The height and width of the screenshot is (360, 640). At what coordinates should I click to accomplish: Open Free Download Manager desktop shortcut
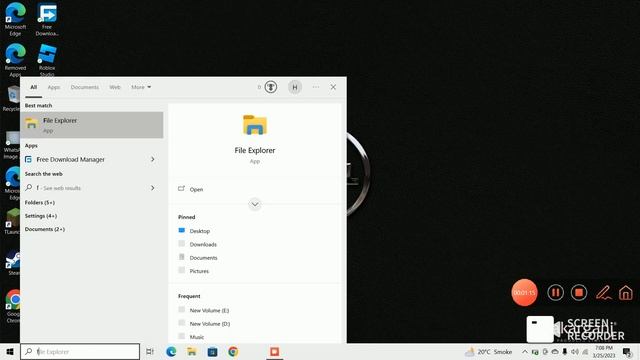47,19
